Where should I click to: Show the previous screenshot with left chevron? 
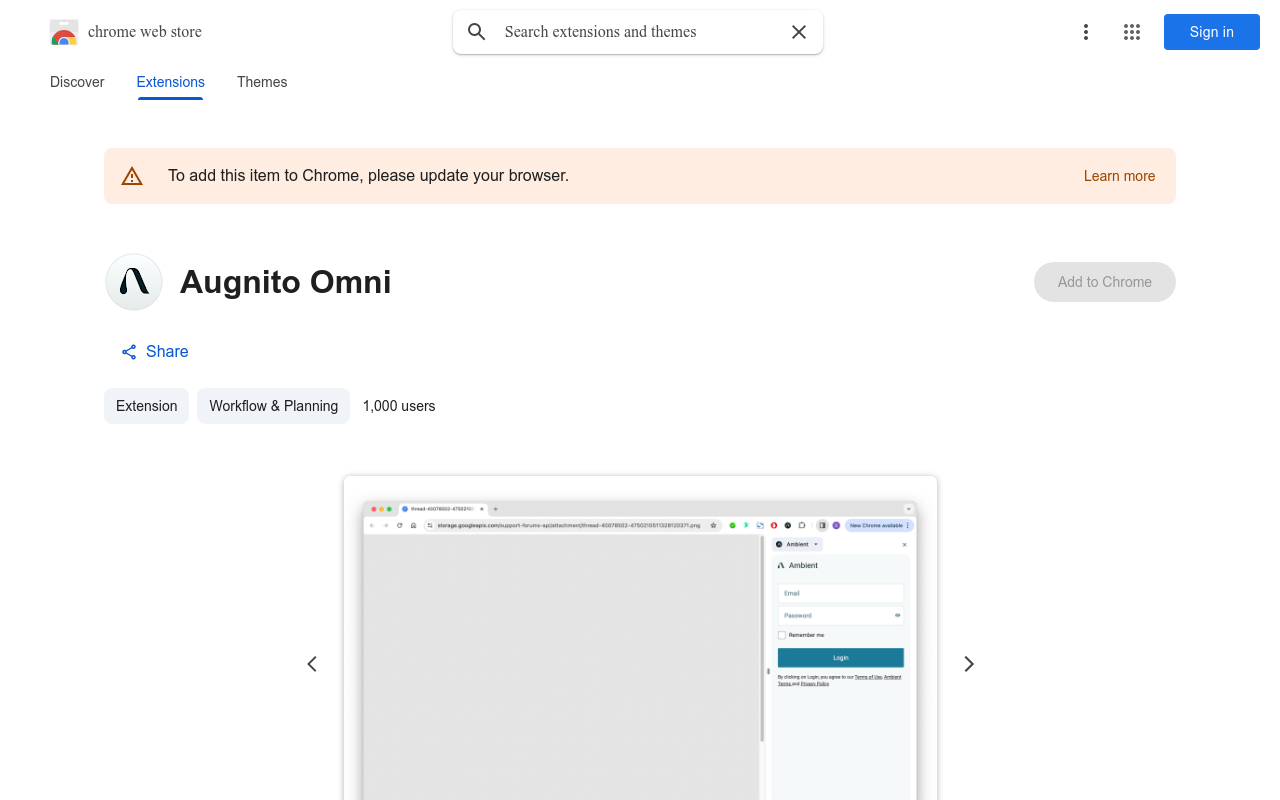(x=312, y=664)
